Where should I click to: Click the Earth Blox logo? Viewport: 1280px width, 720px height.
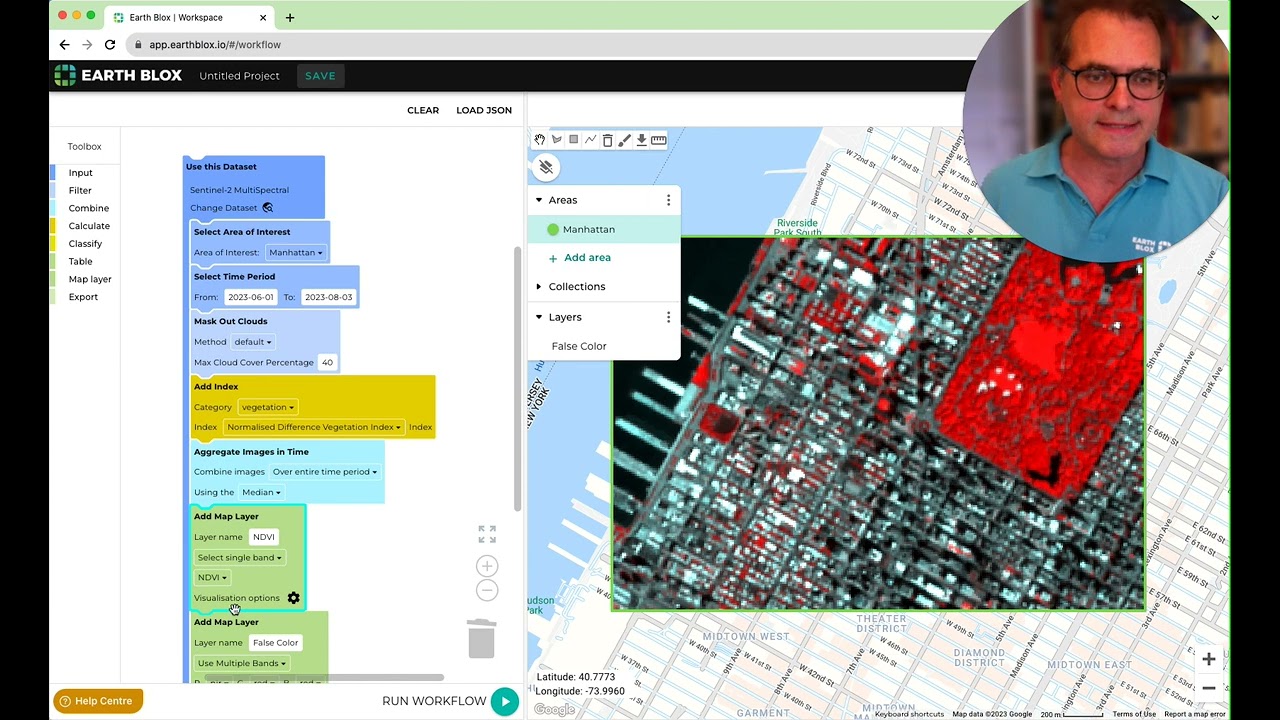(x=119, y=76)
